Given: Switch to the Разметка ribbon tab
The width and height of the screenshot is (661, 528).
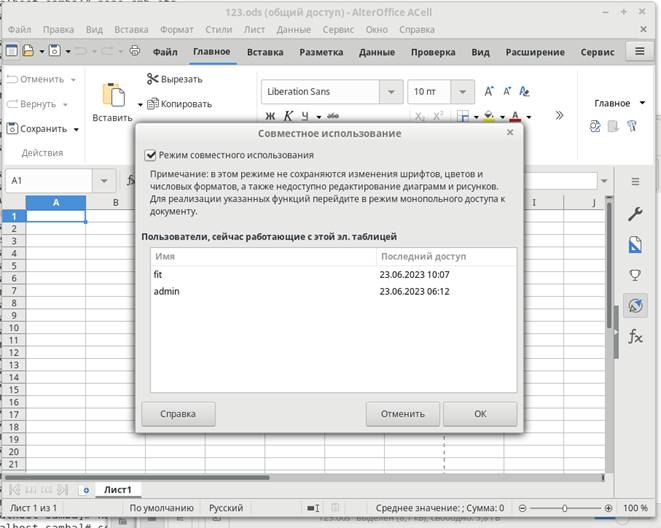Looking at the screenshot, I should click(321, 52).
